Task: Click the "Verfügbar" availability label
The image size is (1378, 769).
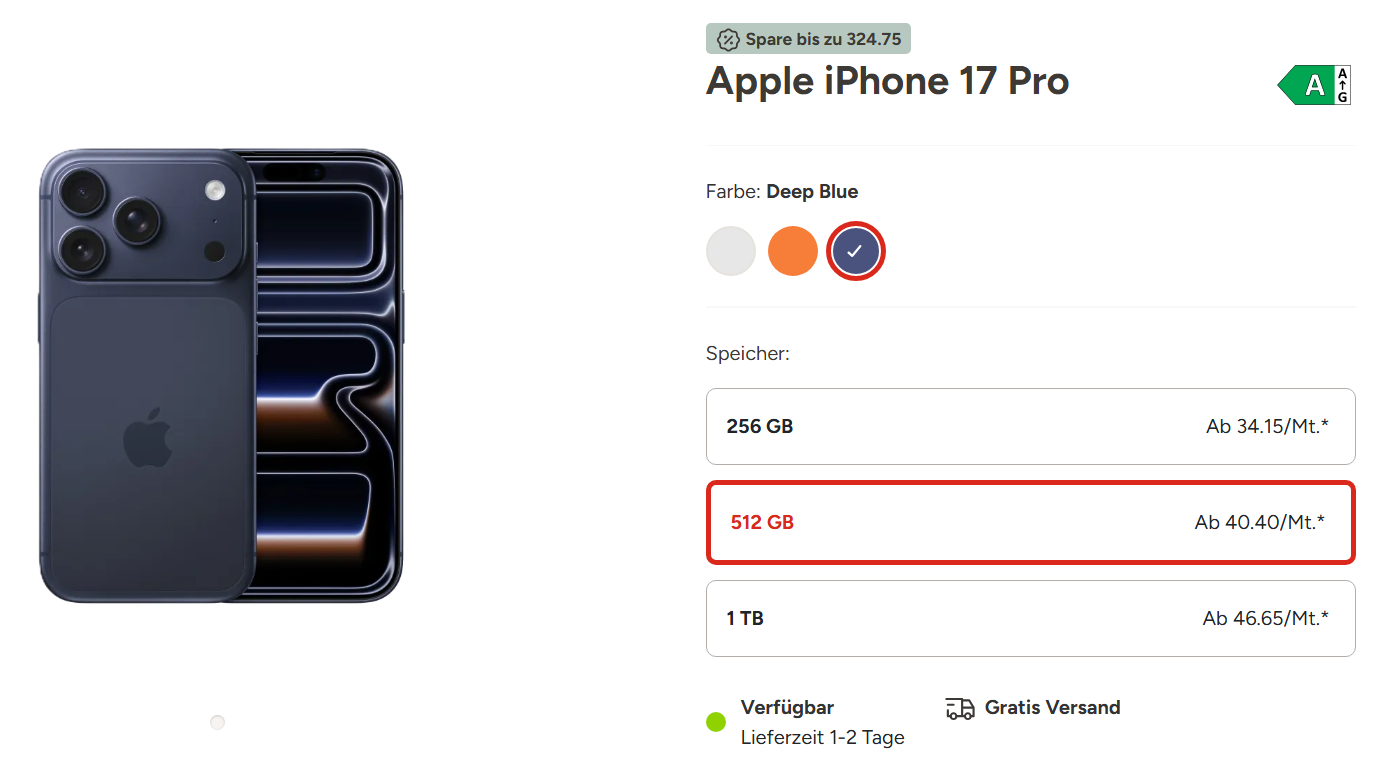Action: 787,708
